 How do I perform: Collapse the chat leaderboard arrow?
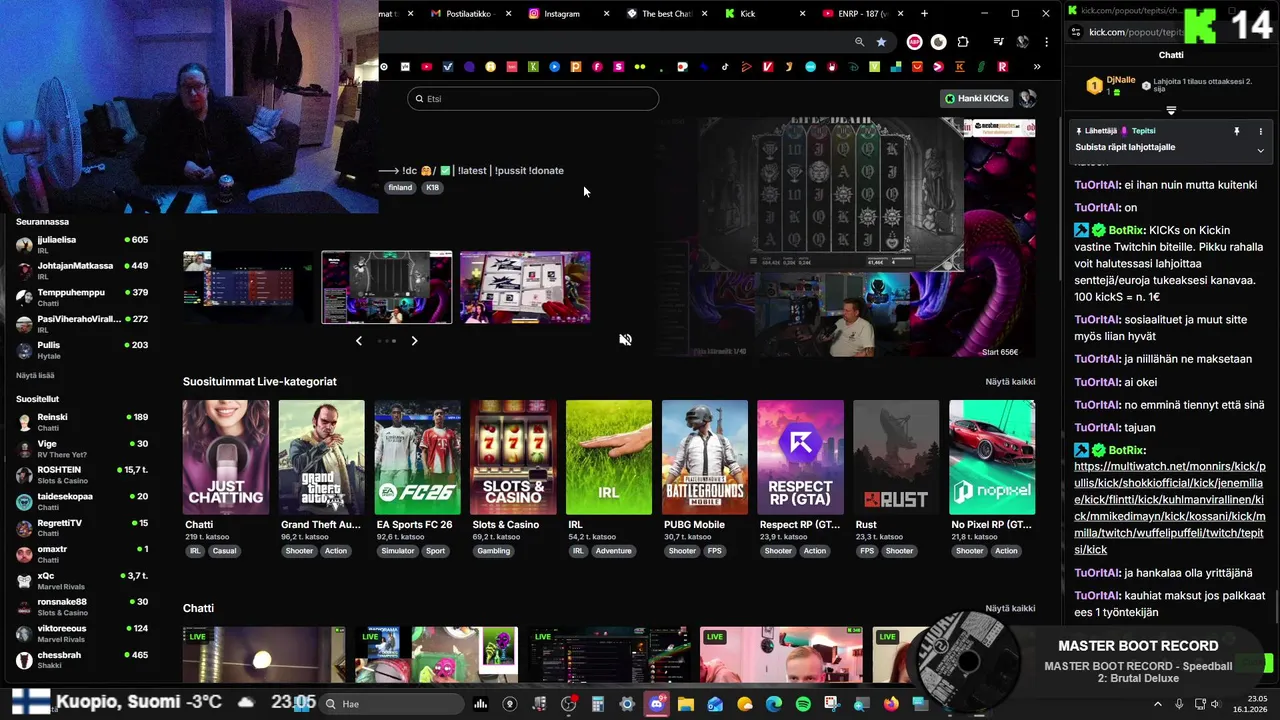point(1171,110)
